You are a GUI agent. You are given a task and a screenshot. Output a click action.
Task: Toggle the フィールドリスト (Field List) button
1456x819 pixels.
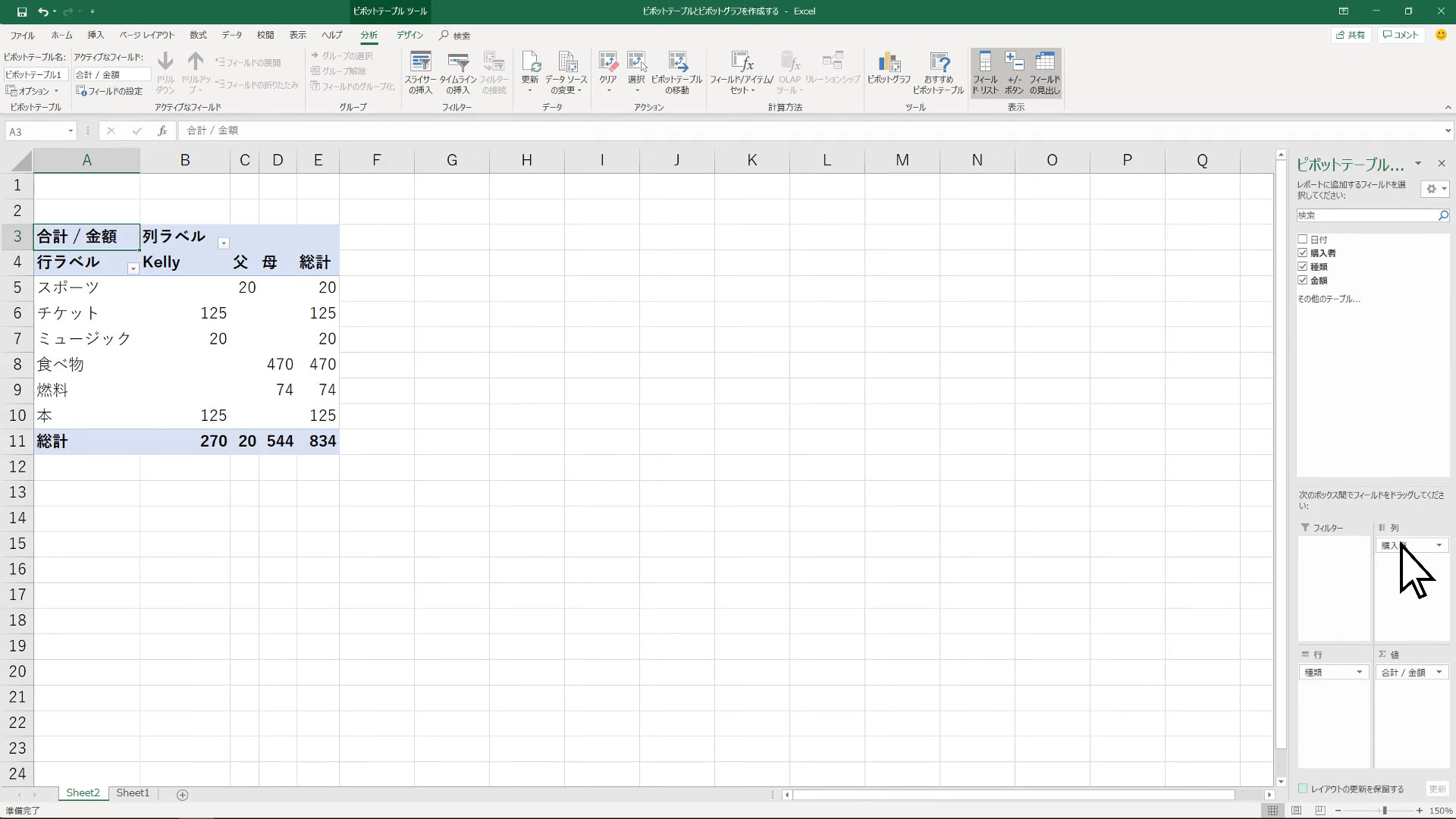tap(985, 73)
